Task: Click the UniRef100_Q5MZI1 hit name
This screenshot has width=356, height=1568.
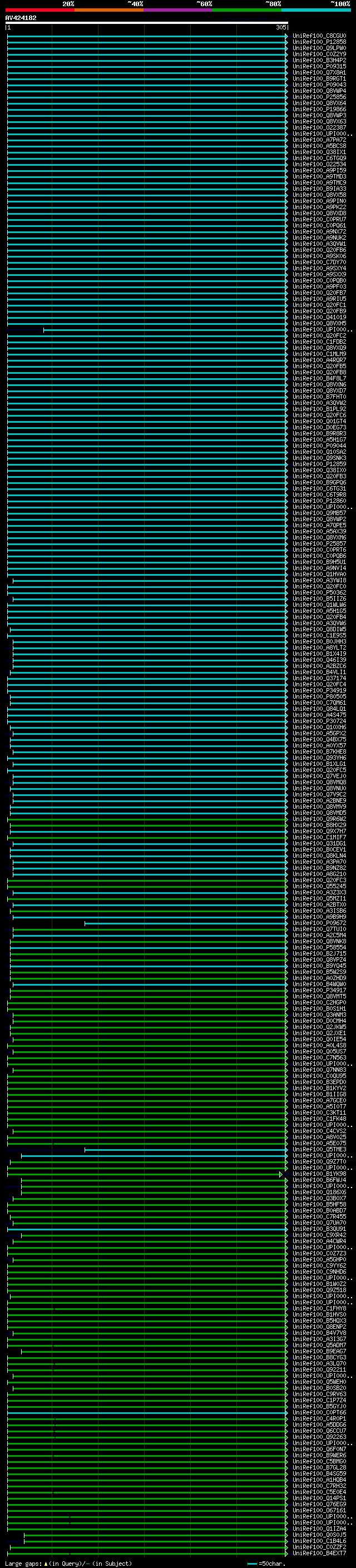Action: click(x=319, y=898)
